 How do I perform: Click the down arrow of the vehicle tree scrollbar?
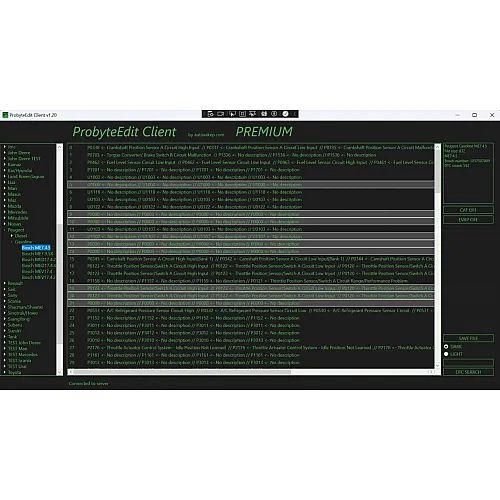point(59,372)
